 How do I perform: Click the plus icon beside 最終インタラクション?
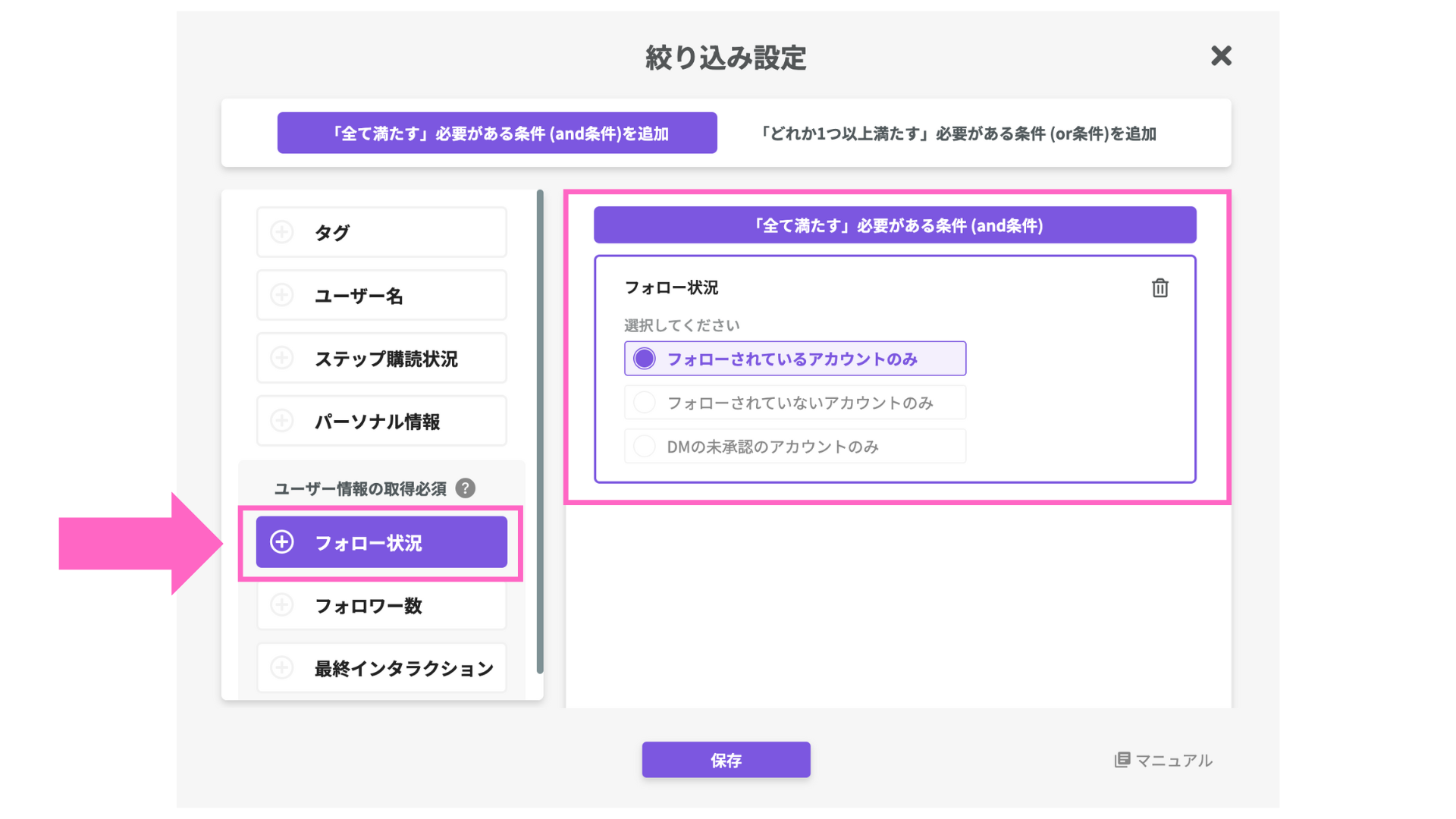pyautogui.click(x=282, y=668)
